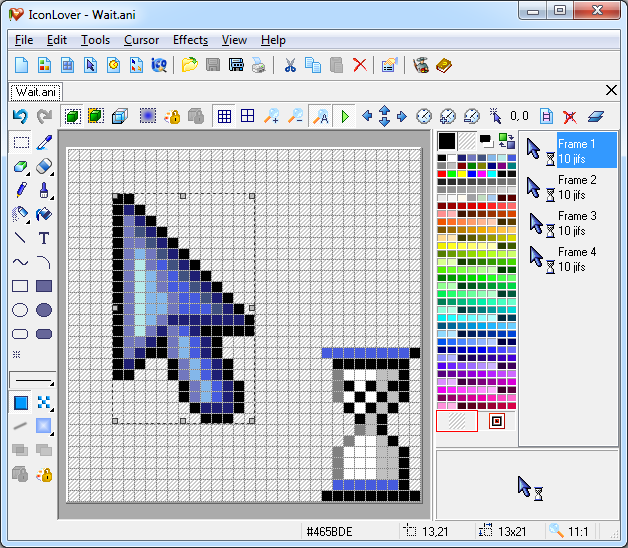628x548 pixels.
Task: Open the Edit menu
Action: point(57,40)
